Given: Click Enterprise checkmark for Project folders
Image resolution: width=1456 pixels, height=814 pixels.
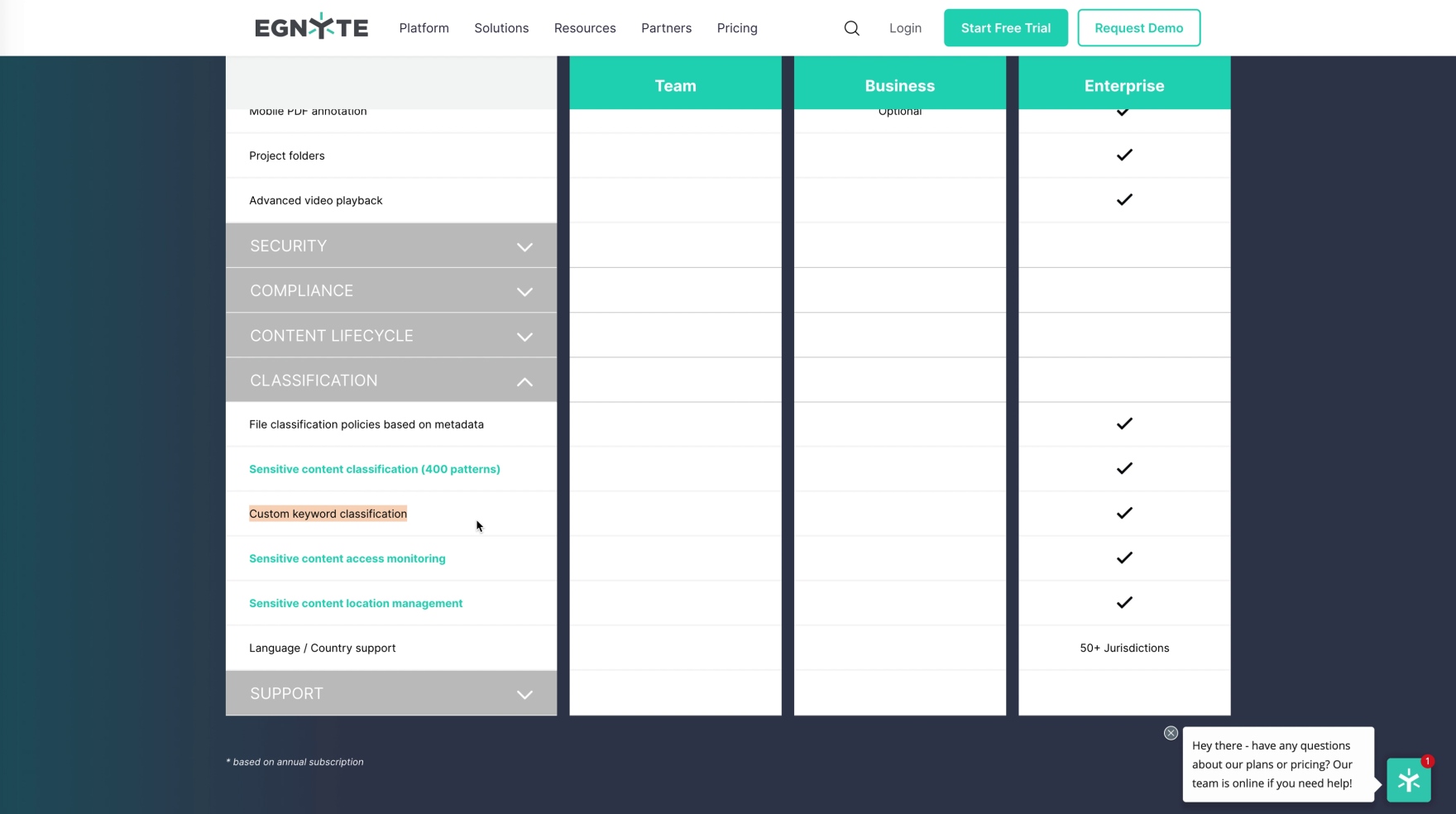Looking at the screenshot, I should click(1123, 156).
